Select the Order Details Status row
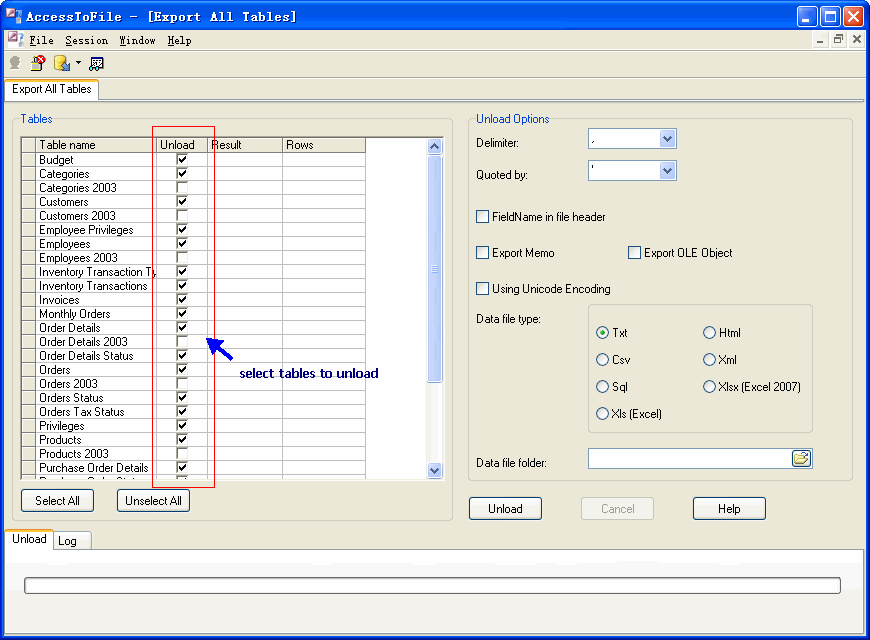Image resolution: width=870 pixels, height=640 pixels. 193,356
